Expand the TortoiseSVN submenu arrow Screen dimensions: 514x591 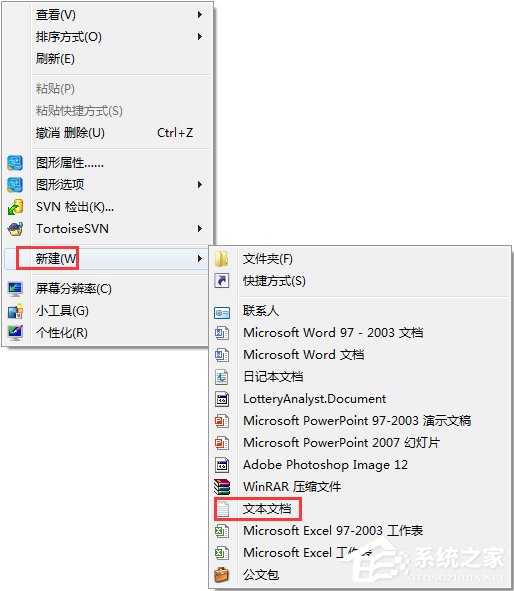point(200,229)
